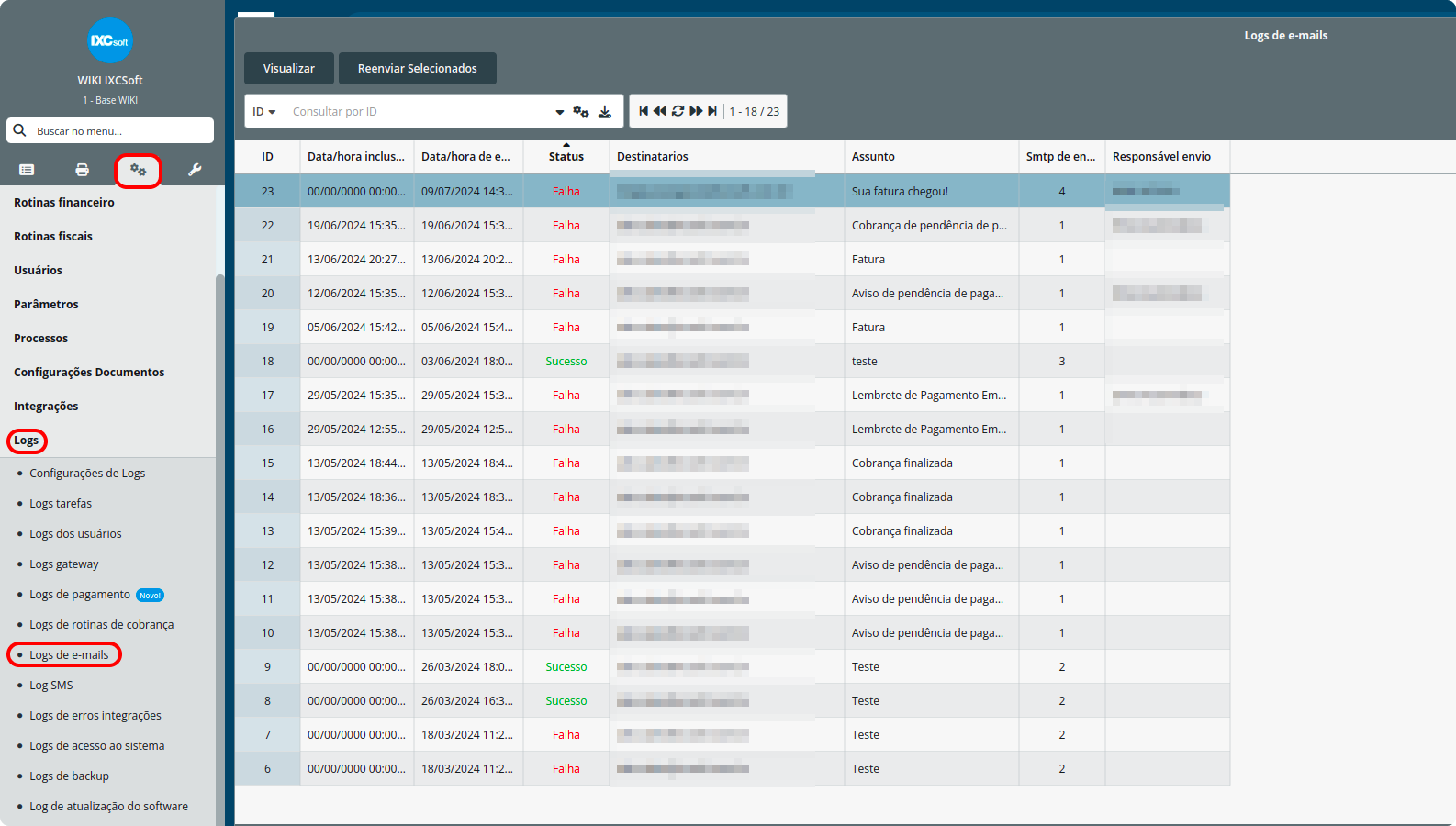Jump to last page of results
Screen dimensions: 1456x826
(712, 111)
